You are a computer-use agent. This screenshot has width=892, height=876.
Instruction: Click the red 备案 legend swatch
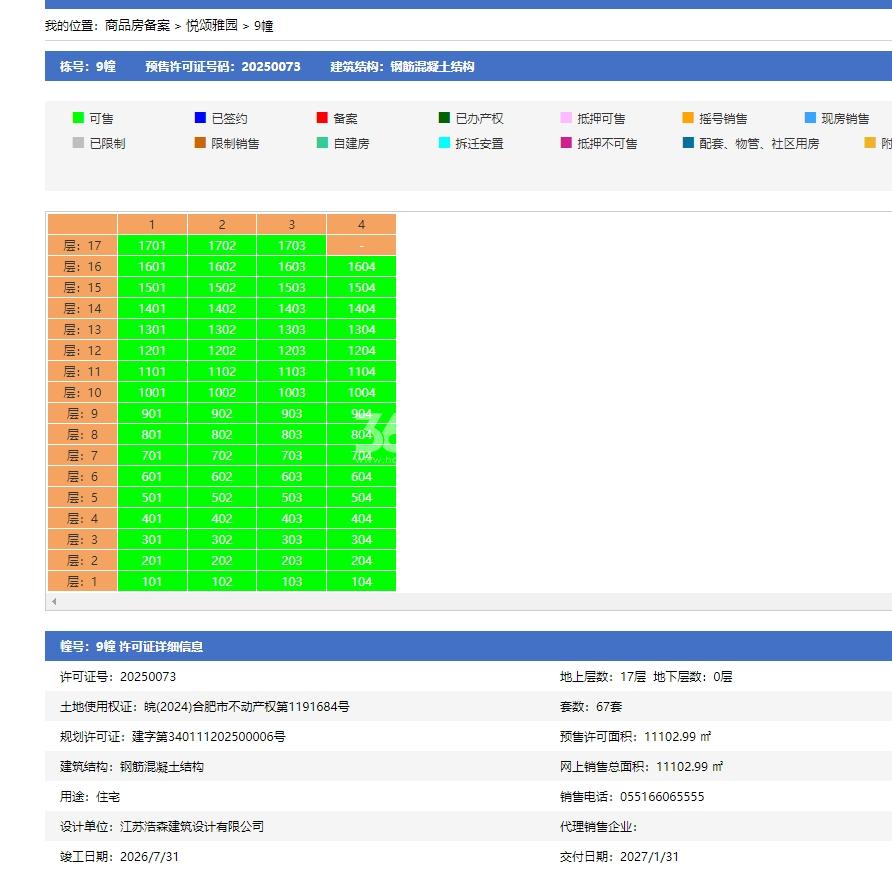322,118
